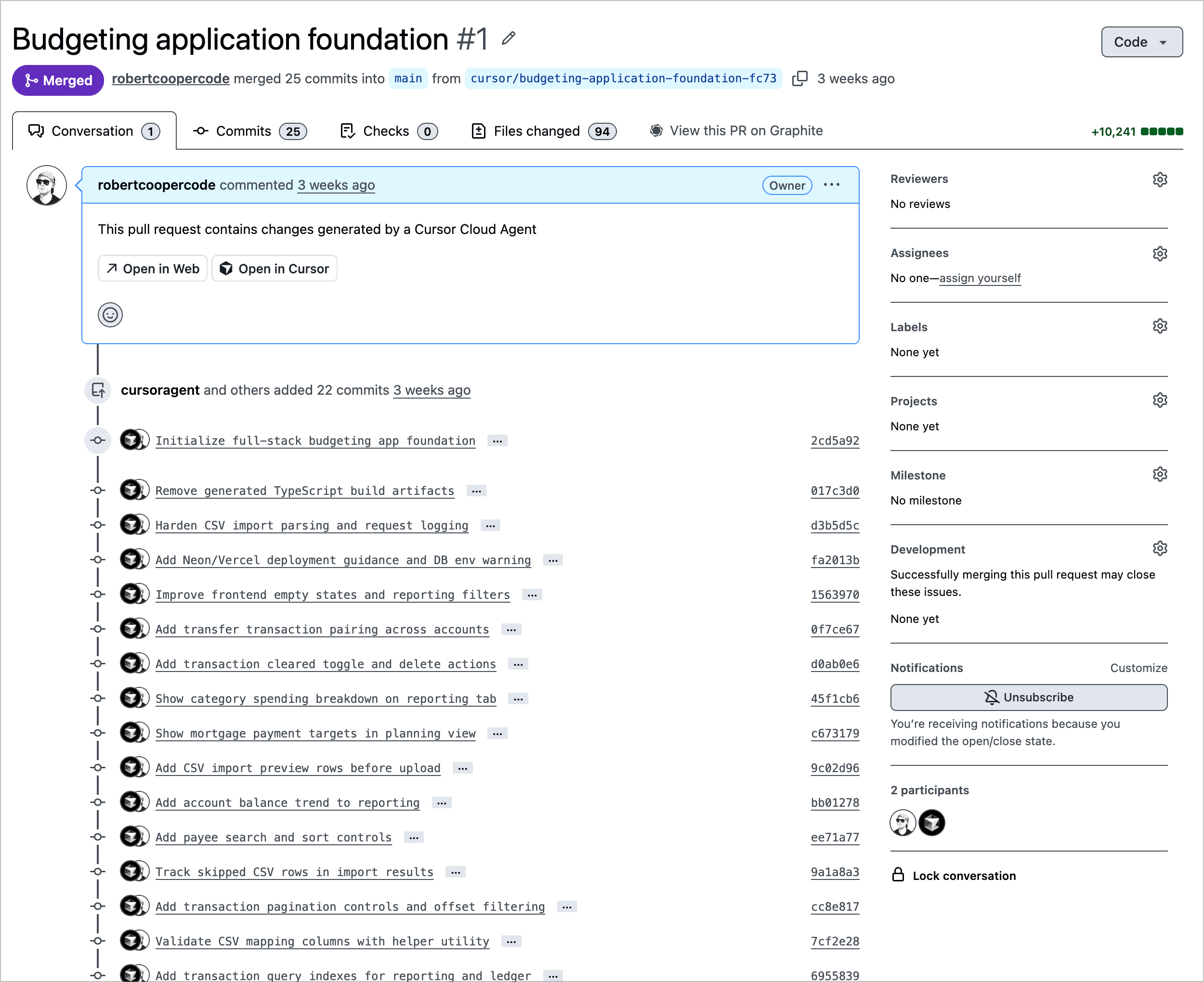Unsubscribe from notifications

pyautogui.click(x=1029, y=698)
